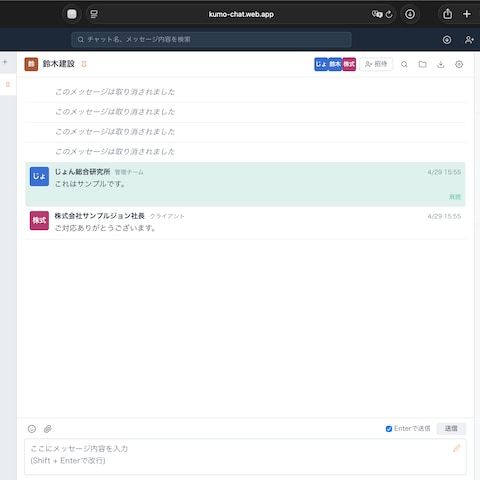This screenshot has height=480, width=480.
Task: Click the add user icon in the top navy bar
Action: (469, 40)
